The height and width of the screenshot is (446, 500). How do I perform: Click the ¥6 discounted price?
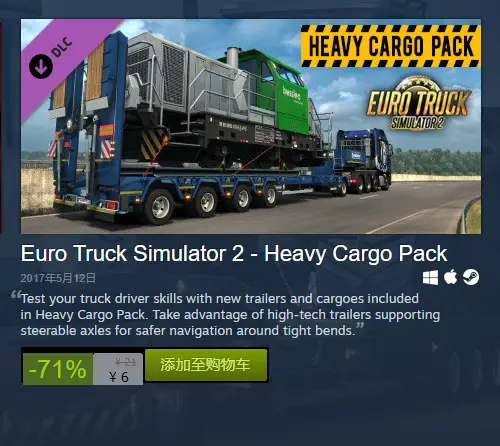click(x=119, y=377)
